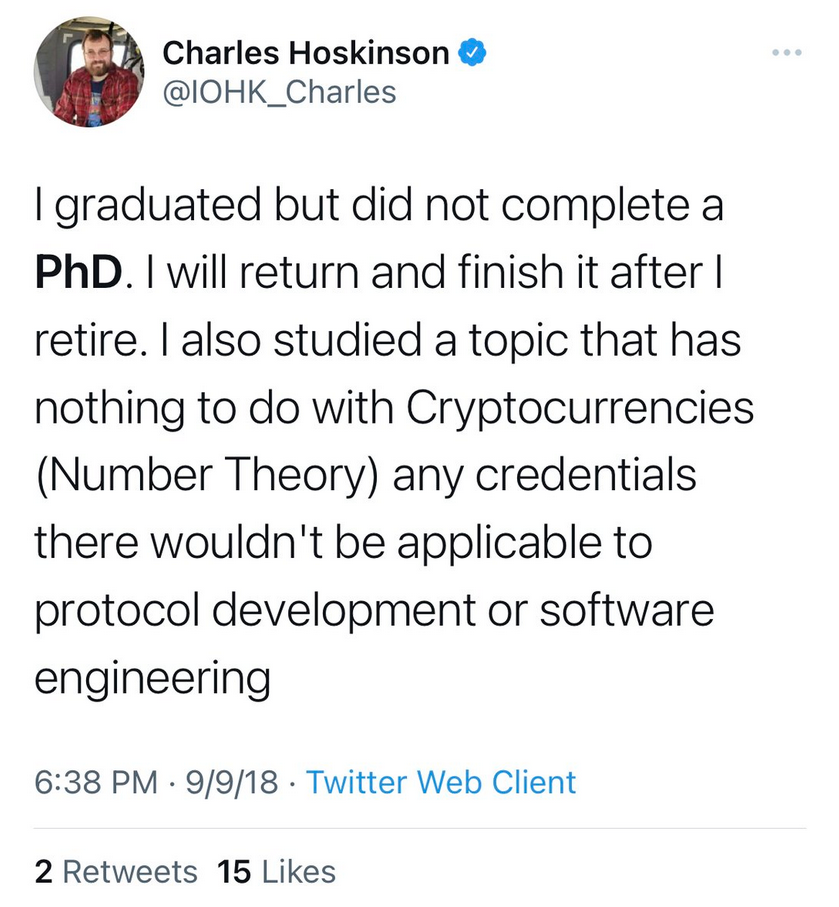Click the word credentials in the tweet
Screen dimensions: 839x907
tap(585, 476)
